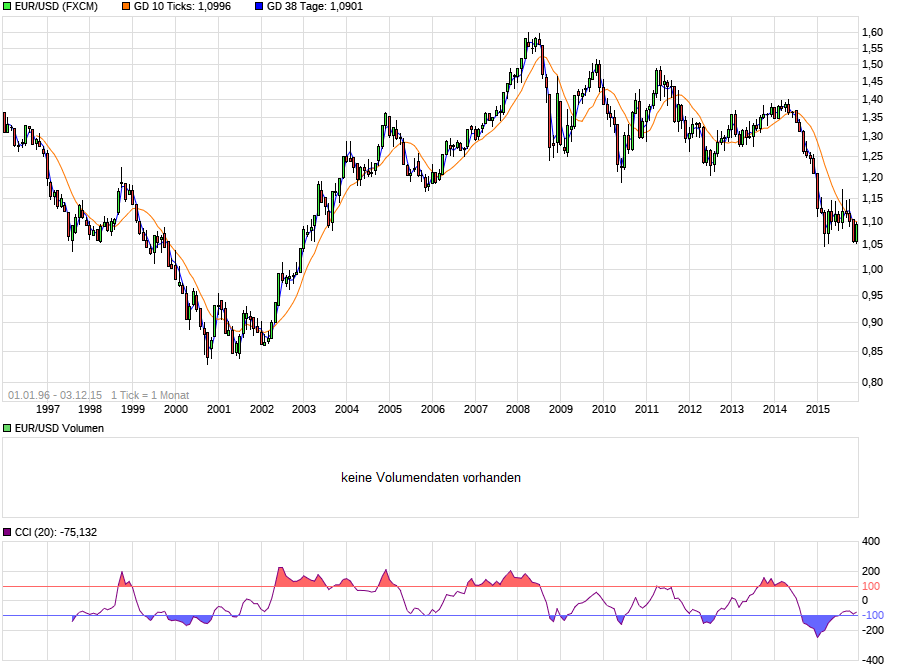Click the 2015 year label on time axis

tap(817, 409)
